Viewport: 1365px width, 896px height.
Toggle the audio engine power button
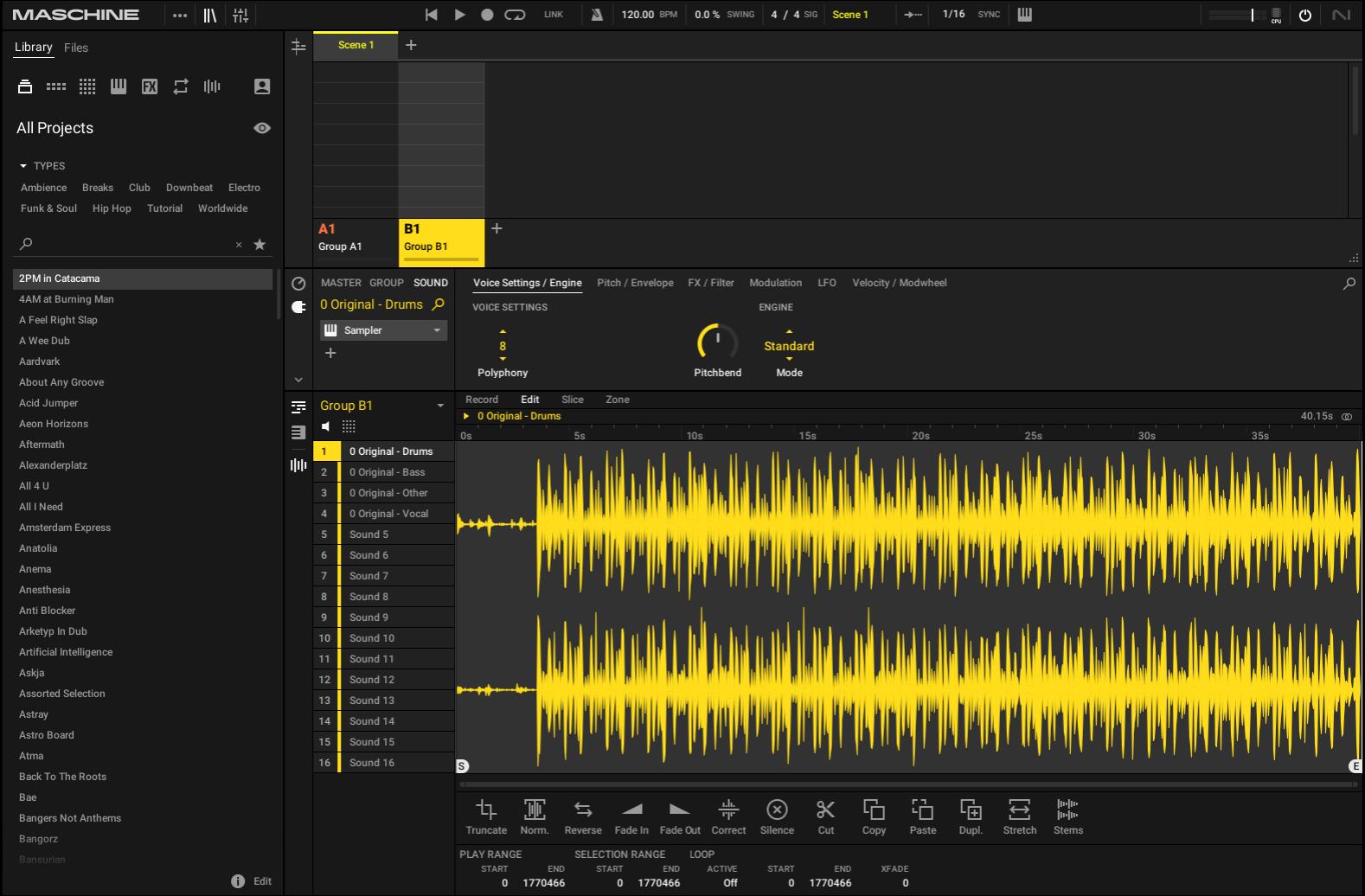point(1305,16)
